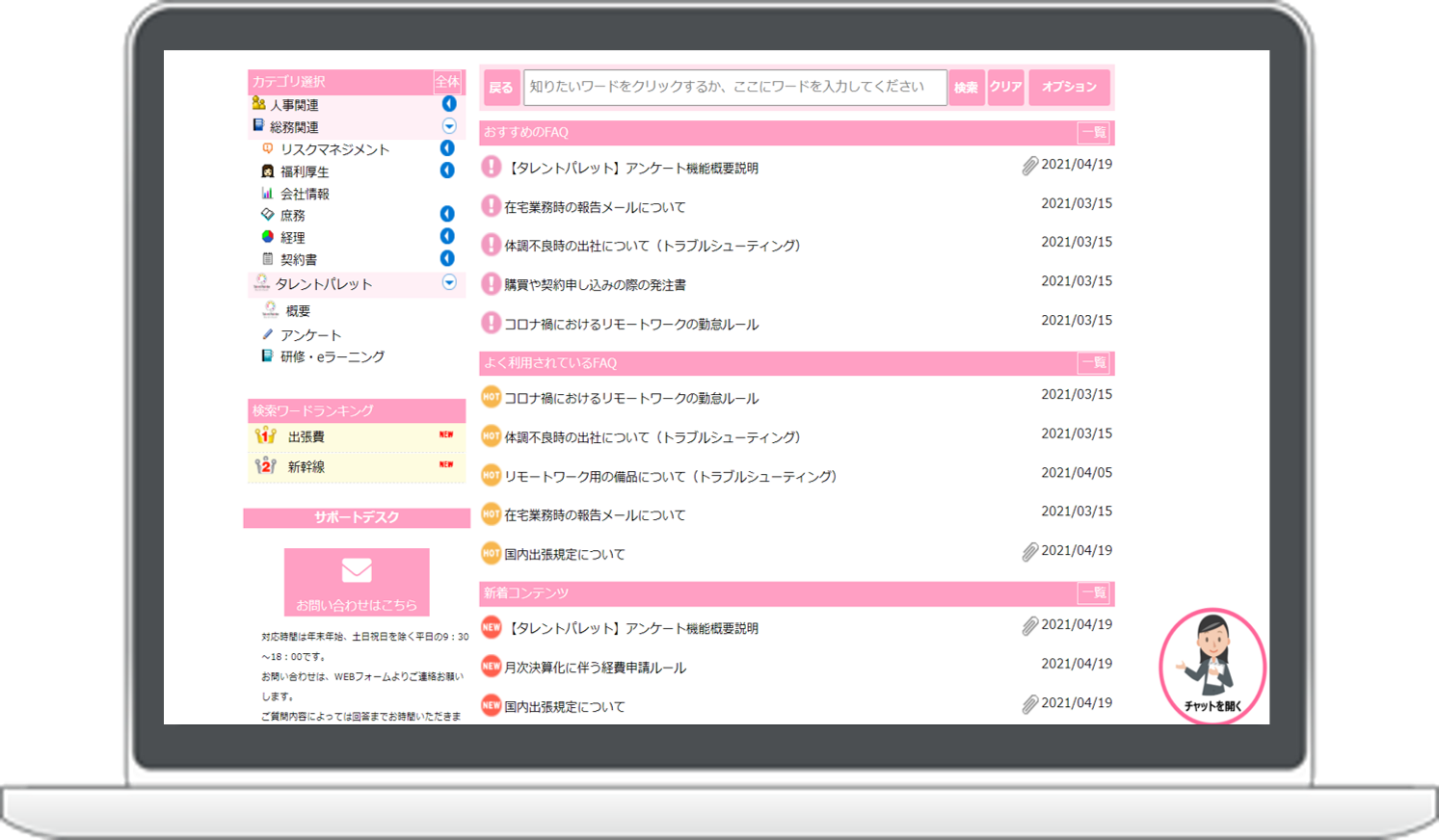Click the exclamation icon beside 購買や契約申し込みの際の発注書
Image resolution: width=1439 pixels, height=840 pixels.
492,284
